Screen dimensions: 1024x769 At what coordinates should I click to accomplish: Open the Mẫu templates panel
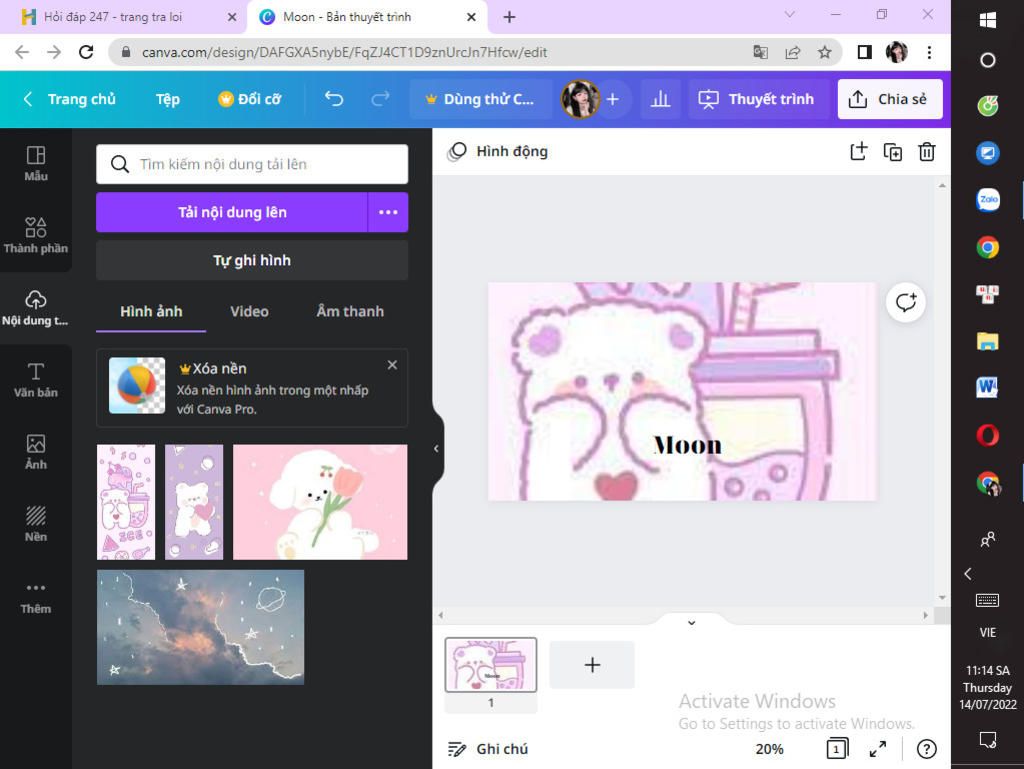click(36, 163)
